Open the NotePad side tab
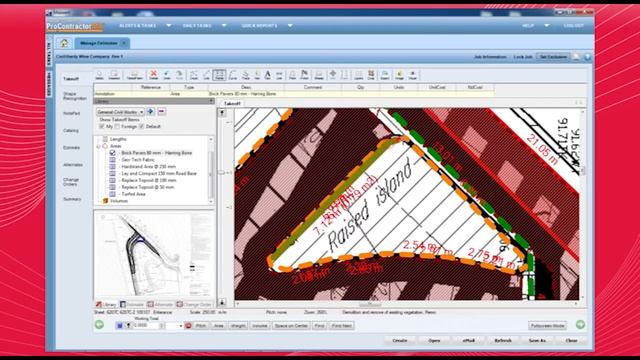 (x=71, y=113)
